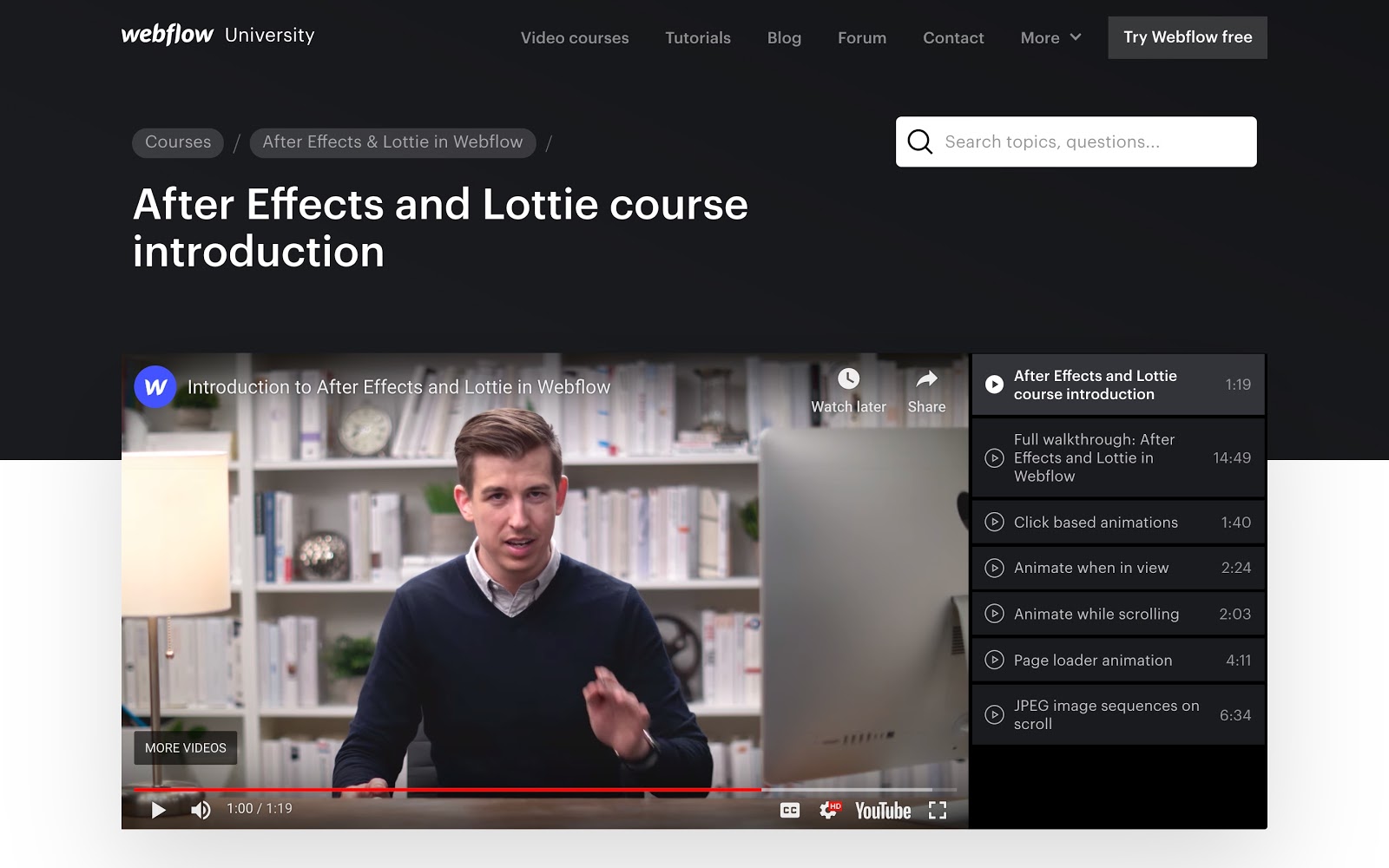Mute the video using speaker icon

click(x=201, y=810)
